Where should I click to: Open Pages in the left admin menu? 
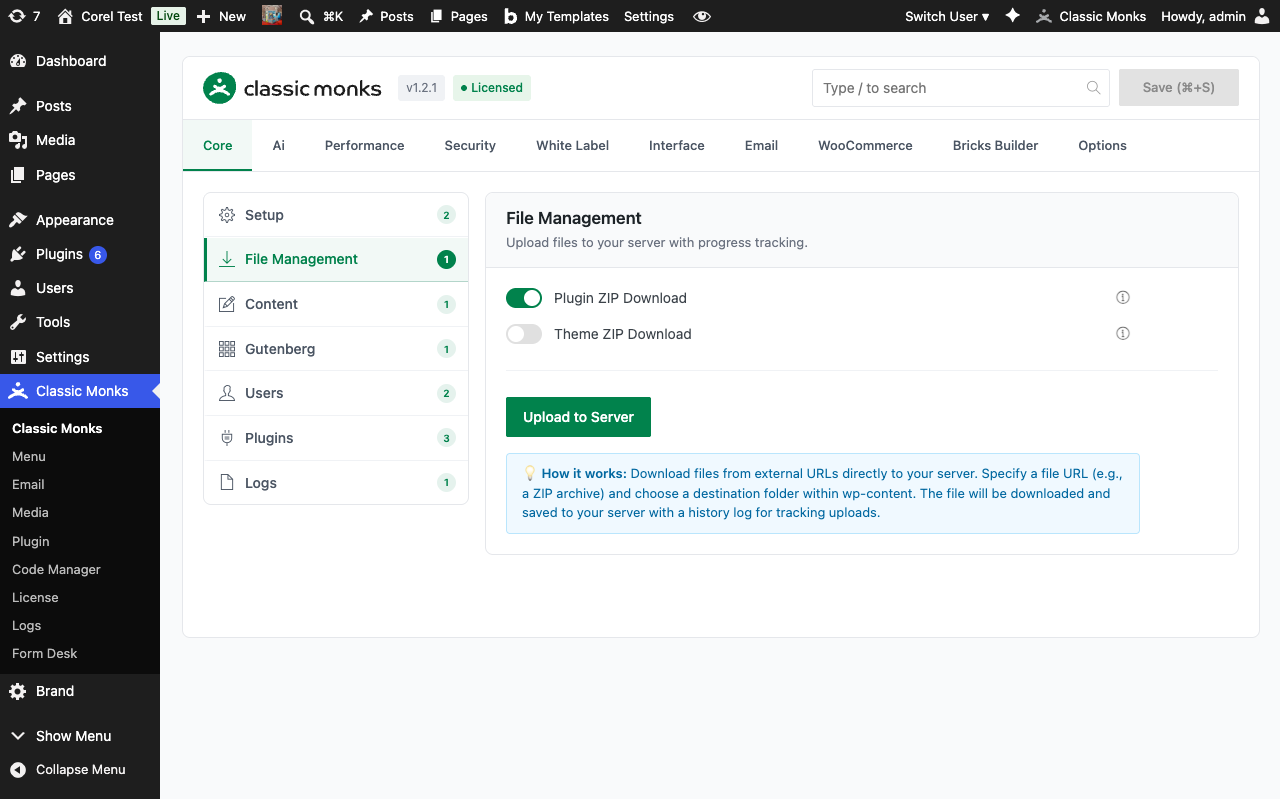[x=80, y=175]
